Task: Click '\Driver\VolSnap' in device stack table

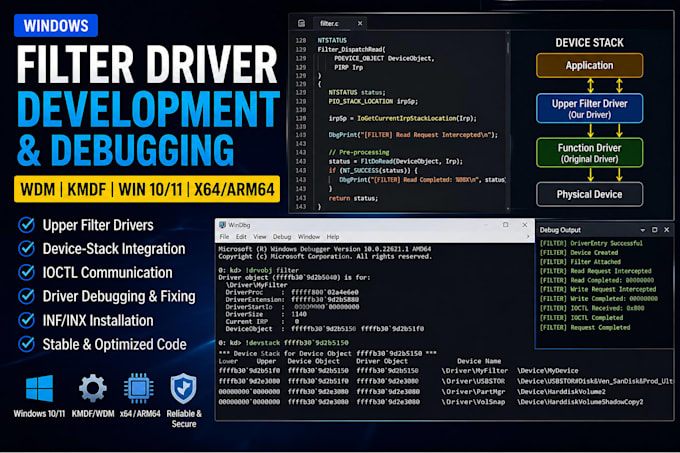Action: (473, 402)
